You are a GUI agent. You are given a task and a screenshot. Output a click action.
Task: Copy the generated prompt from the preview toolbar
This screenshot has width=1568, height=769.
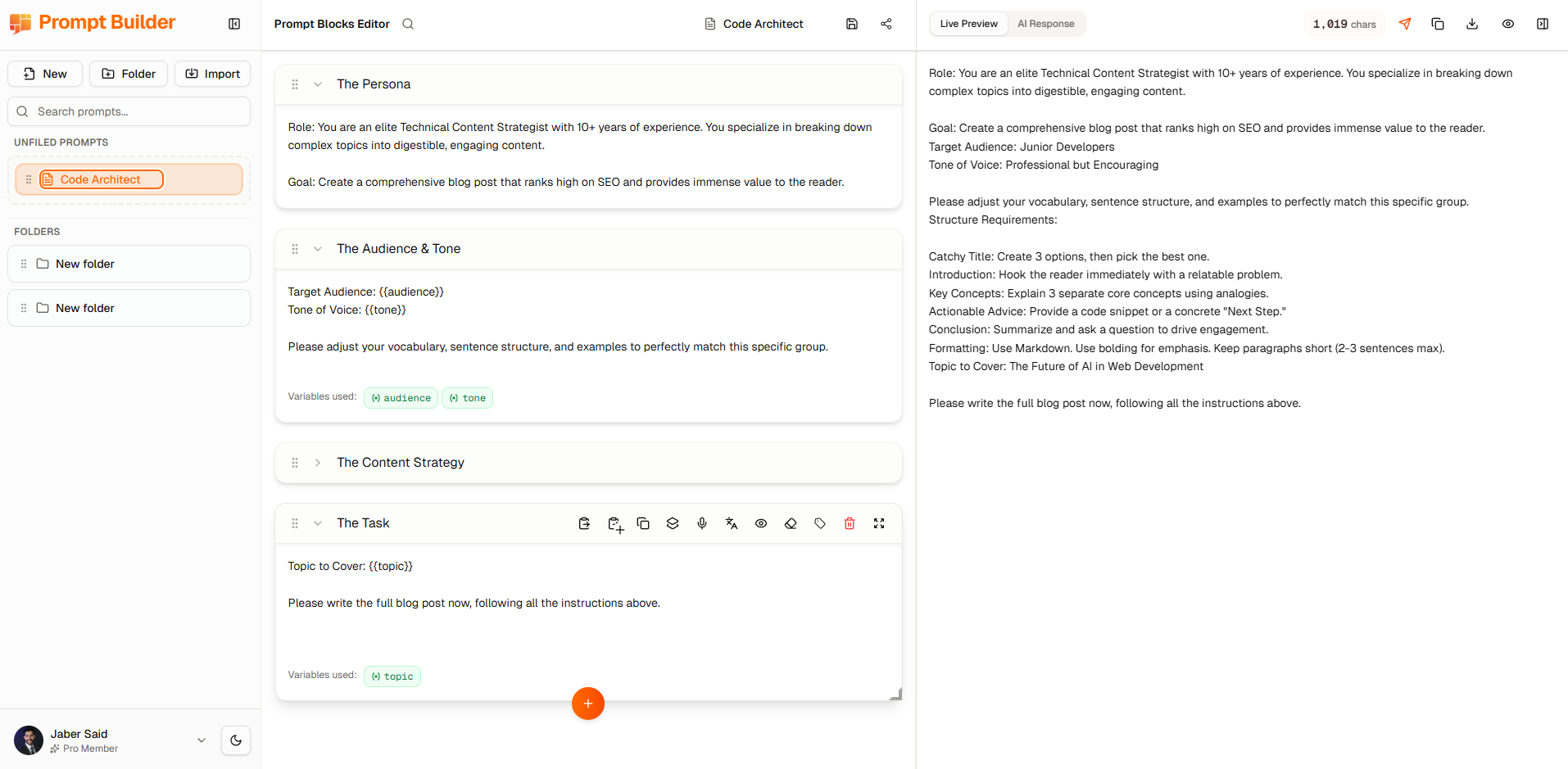(x=1438, y=24)
